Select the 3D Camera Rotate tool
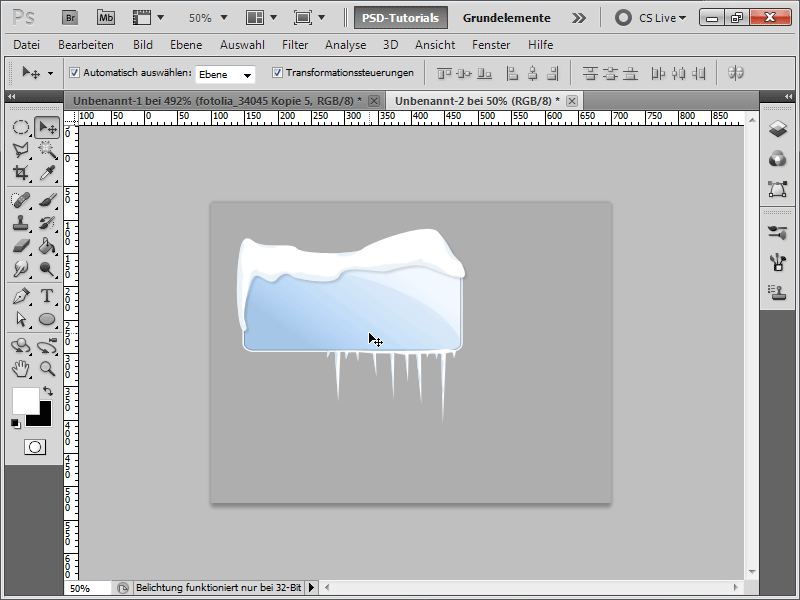This screenshot has width=800, height=600. pyautogui.click(x=47, y=346)
